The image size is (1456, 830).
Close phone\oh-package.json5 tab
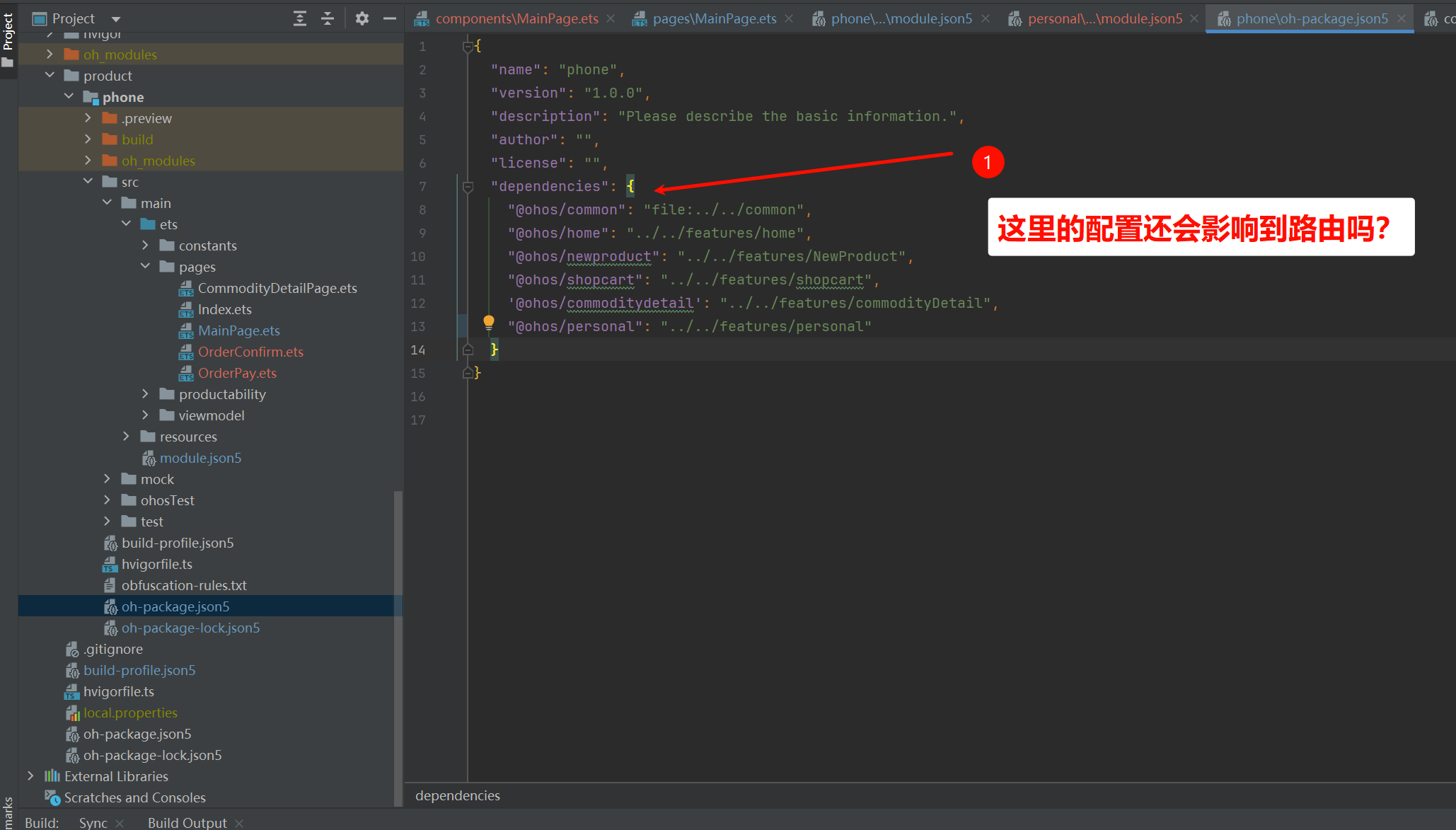click(x=1401, y=18)
